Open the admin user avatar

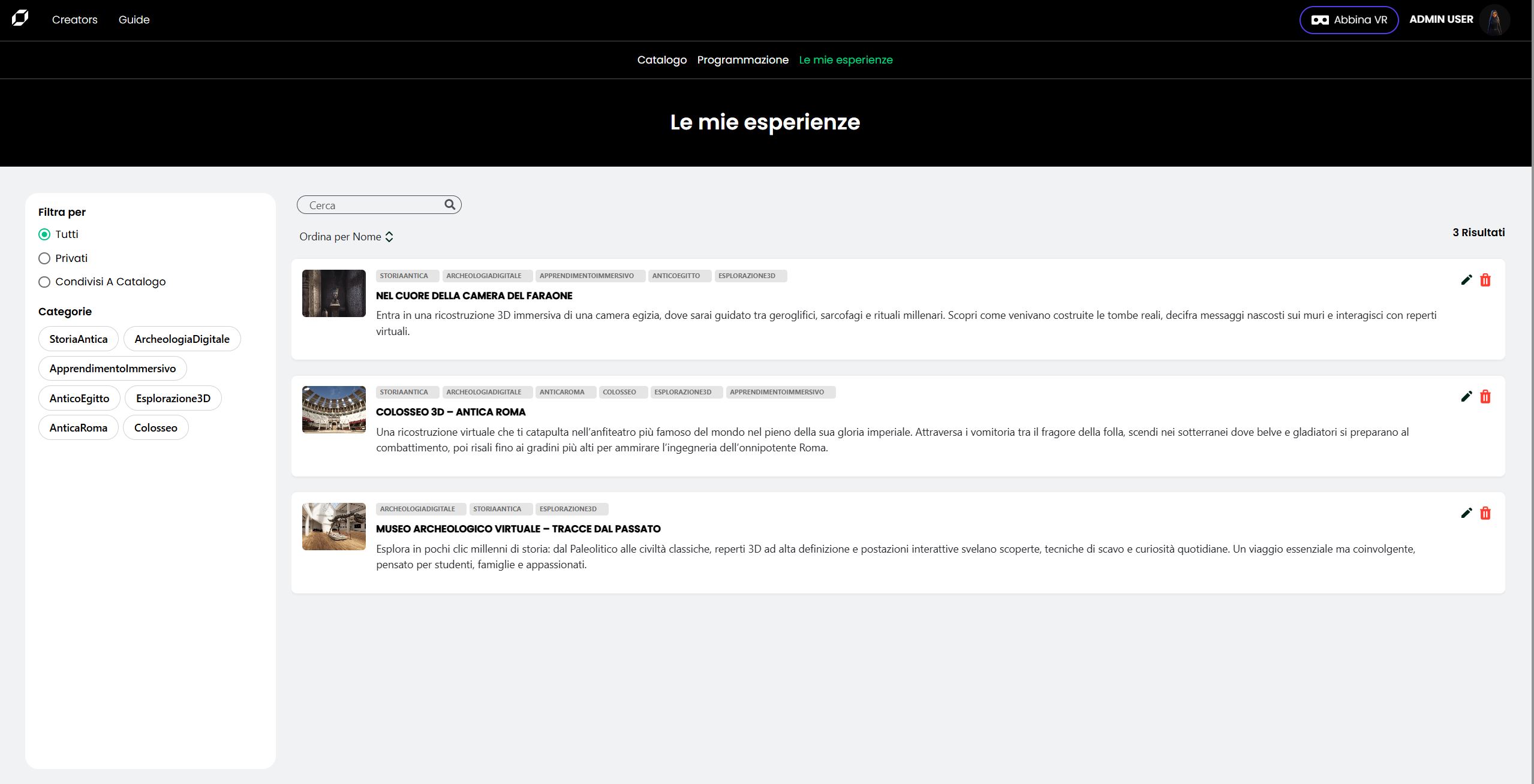click(1495, 20)
